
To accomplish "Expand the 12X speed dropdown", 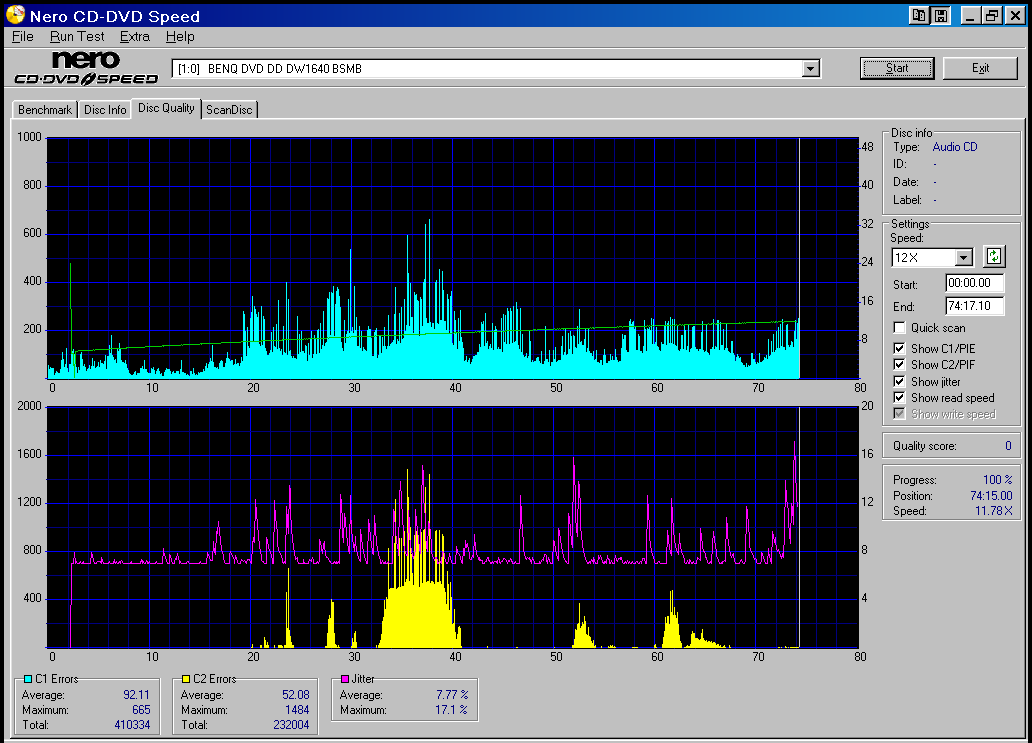I will click(964, 257).
